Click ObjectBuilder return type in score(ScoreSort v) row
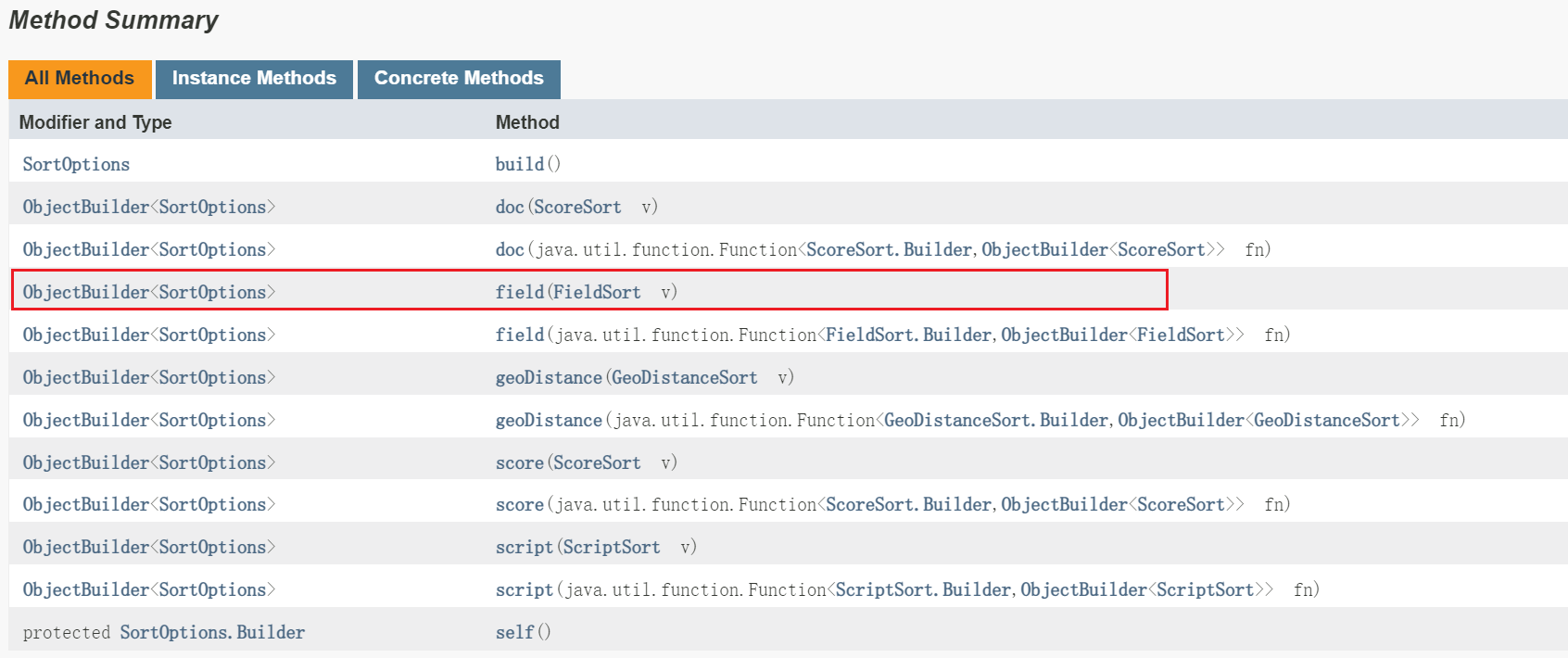Viewport: 1568px width, 658px height. click(x=85, y=462)
